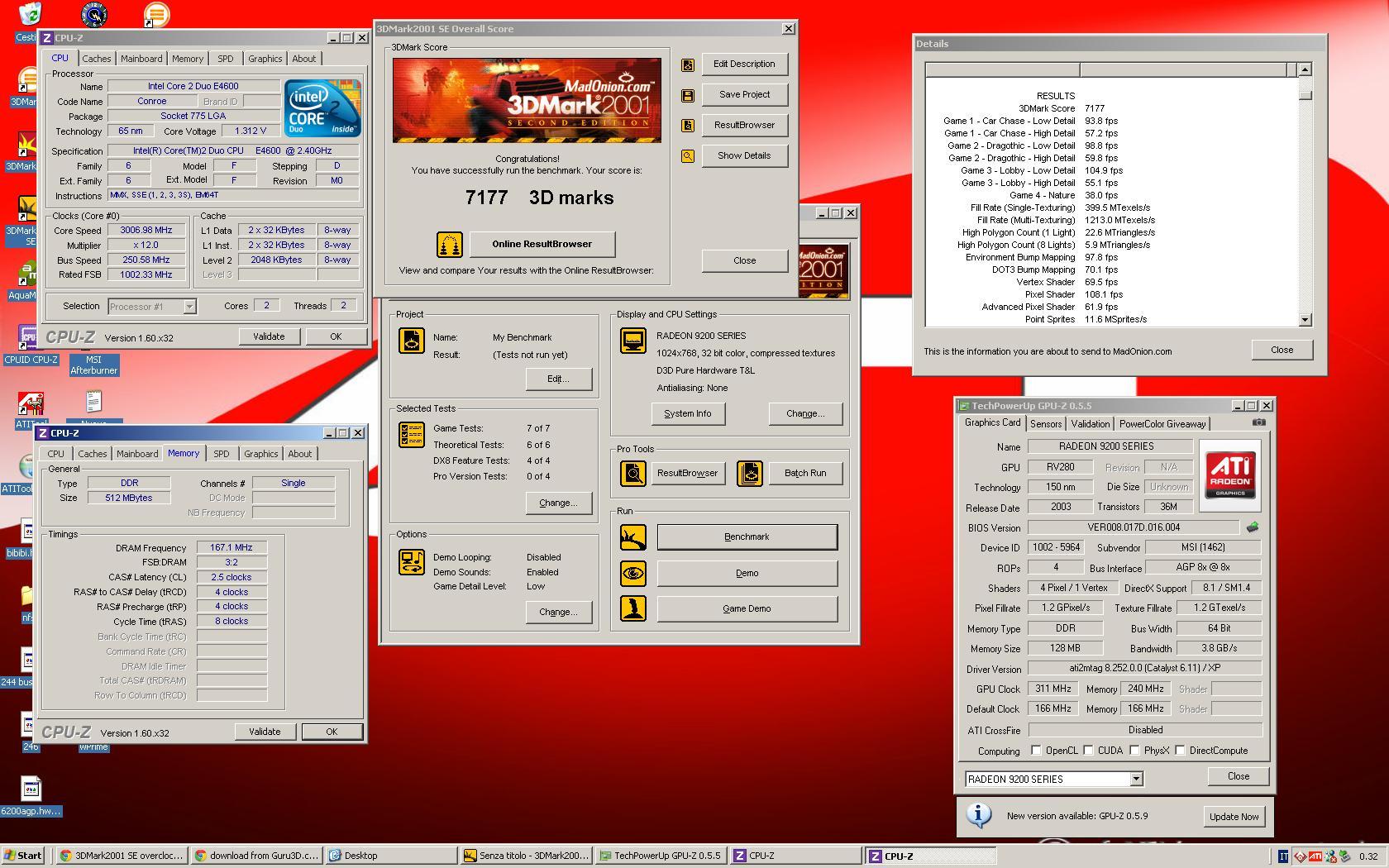Click the Intel Core 2 Duo logo in CPU-Z
The height and width of the screenshot is (868, 1389).
tap(322, 108)
